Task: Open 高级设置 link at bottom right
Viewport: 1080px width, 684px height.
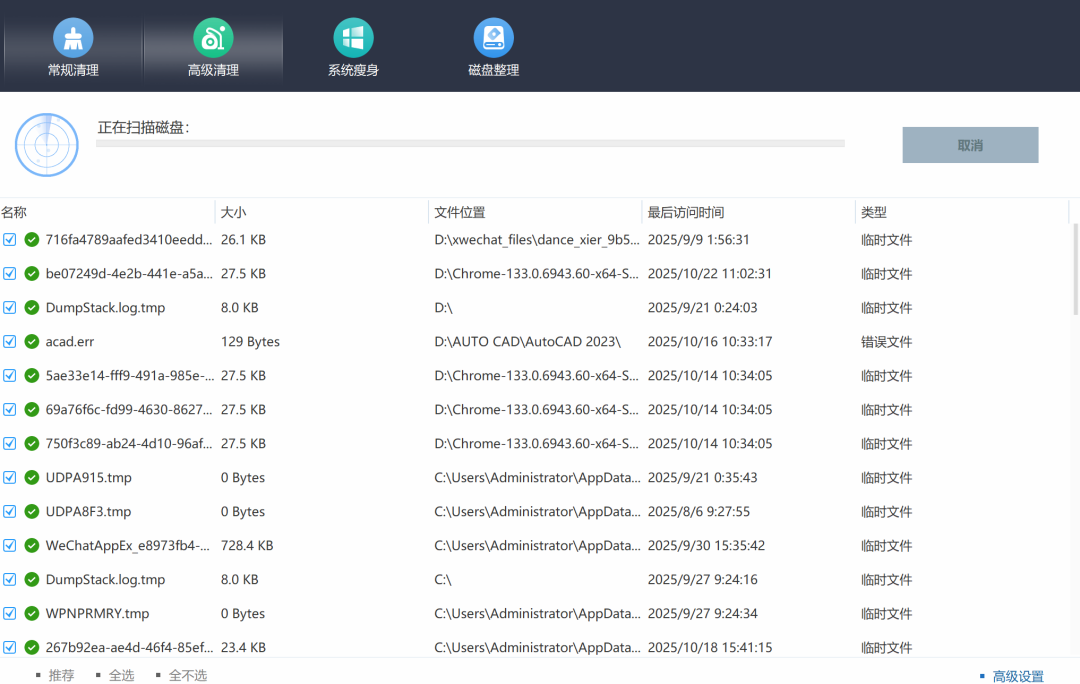Action: pyautogui.click(x=1017, y=676)
